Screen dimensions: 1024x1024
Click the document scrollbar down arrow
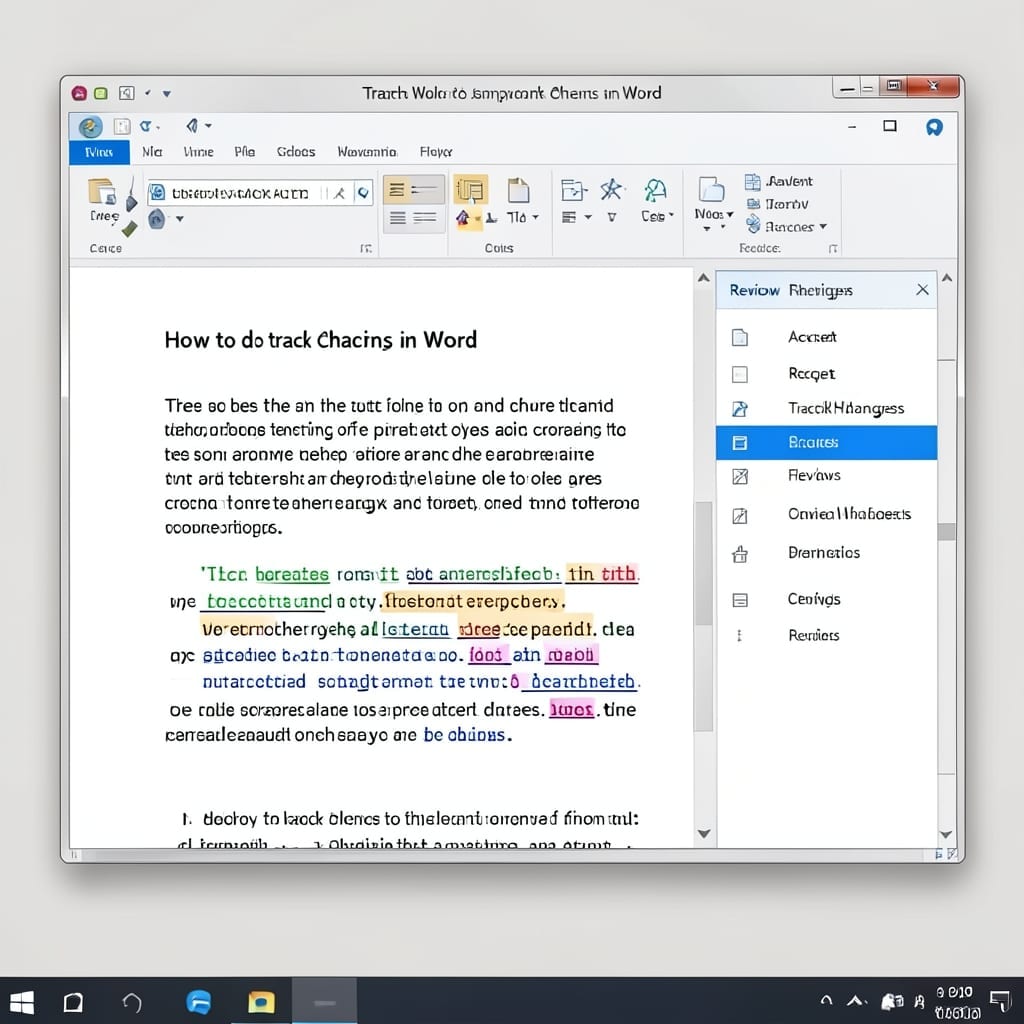[703, 833]
